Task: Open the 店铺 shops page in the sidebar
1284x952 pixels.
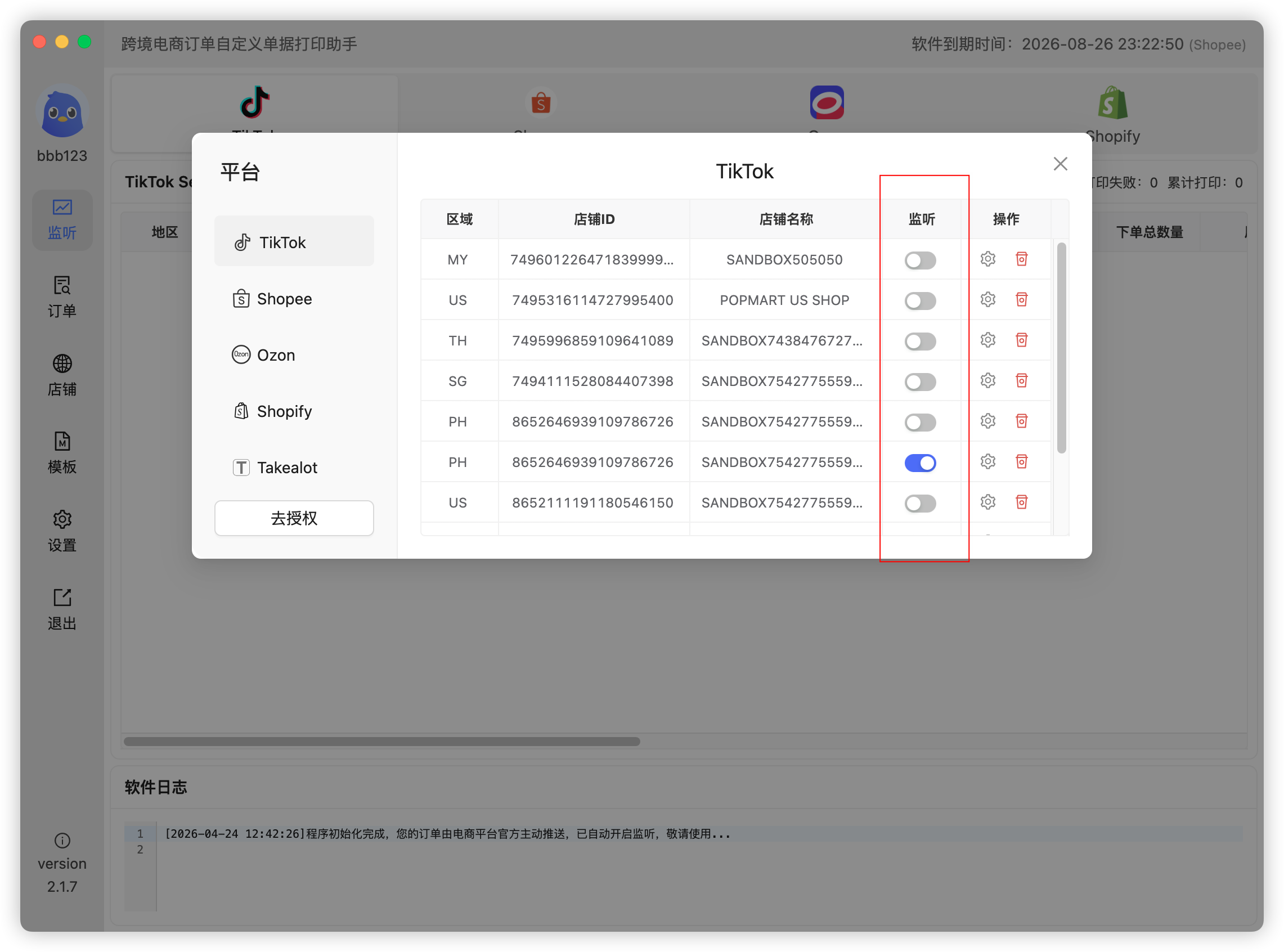Action: (x=62, y=376)
